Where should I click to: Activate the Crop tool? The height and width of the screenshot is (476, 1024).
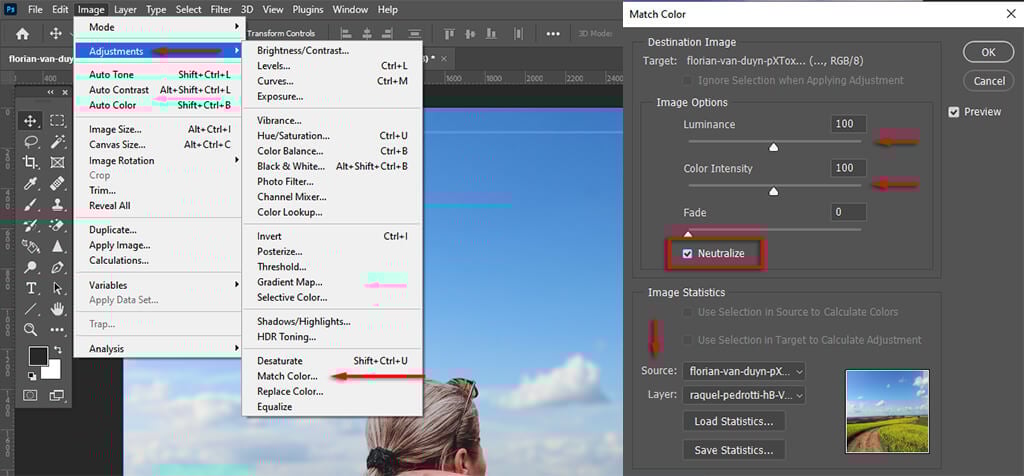coord(31,163)
